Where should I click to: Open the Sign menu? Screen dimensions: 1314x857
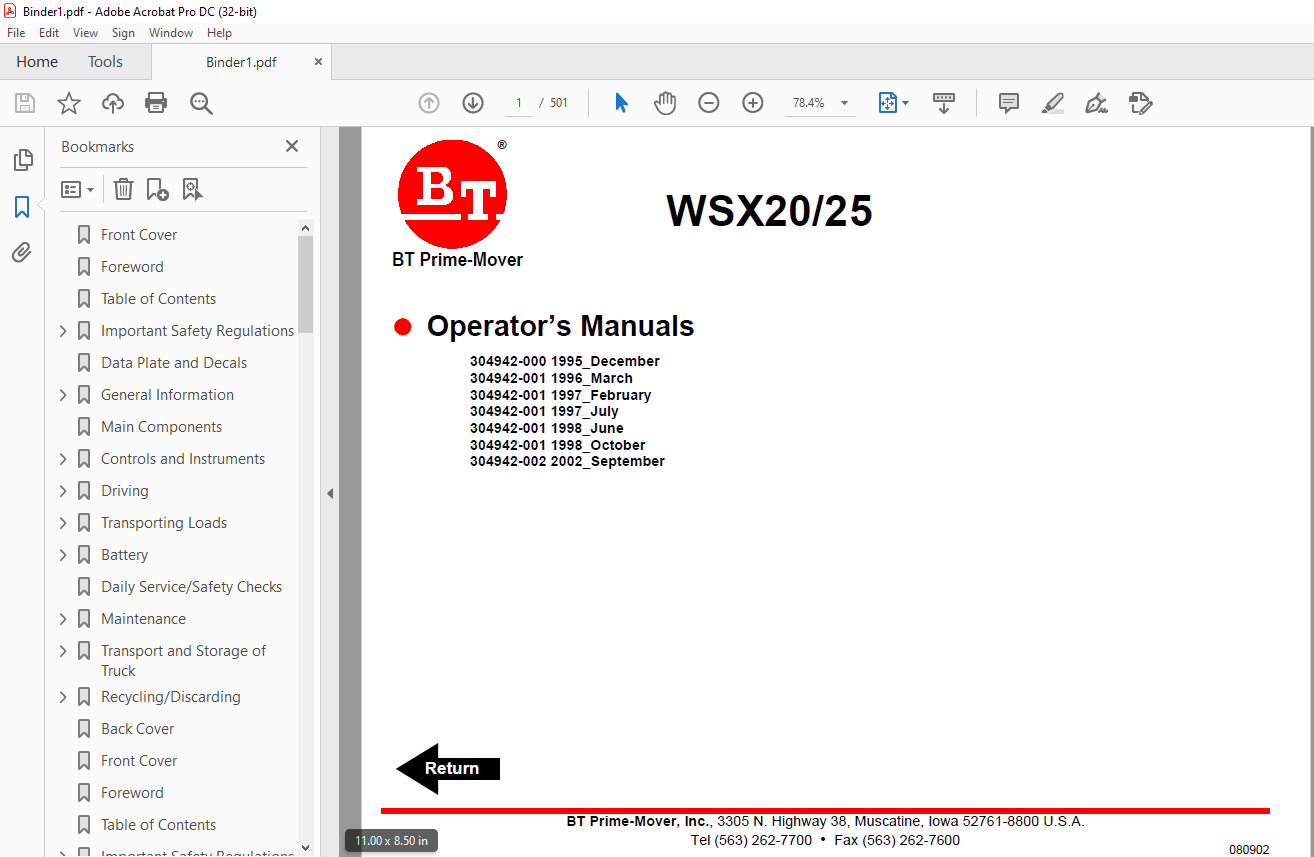point(123,33)
